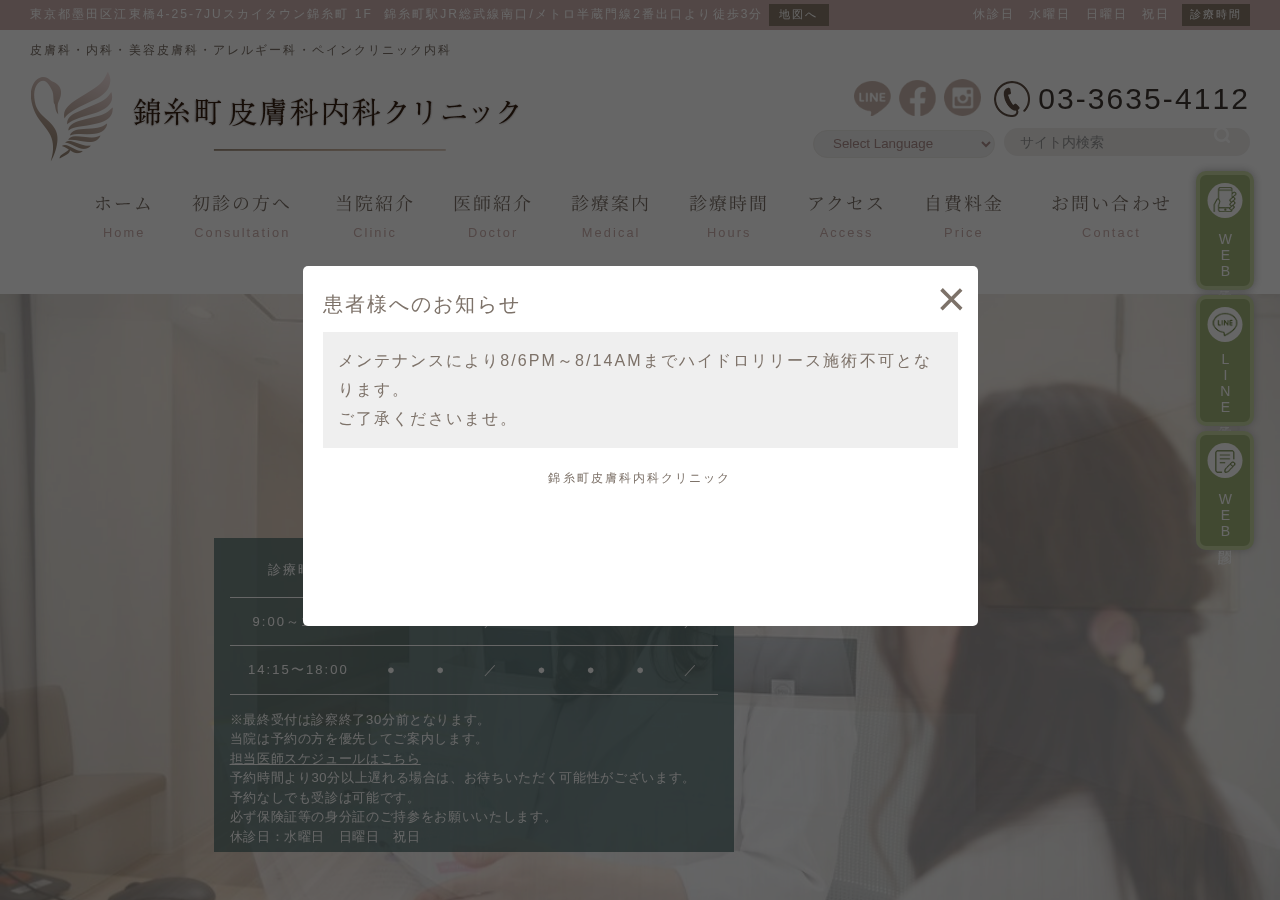1280x900 pixels.
Task: Click the 錦糸町皮膚科内科クリニック header title
Action: pyautogui.click(x=328, y=112)
